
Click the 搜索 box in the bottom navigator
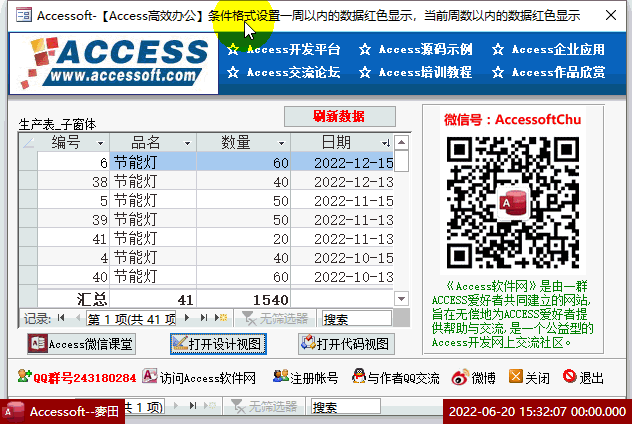[x=346, y=407]
